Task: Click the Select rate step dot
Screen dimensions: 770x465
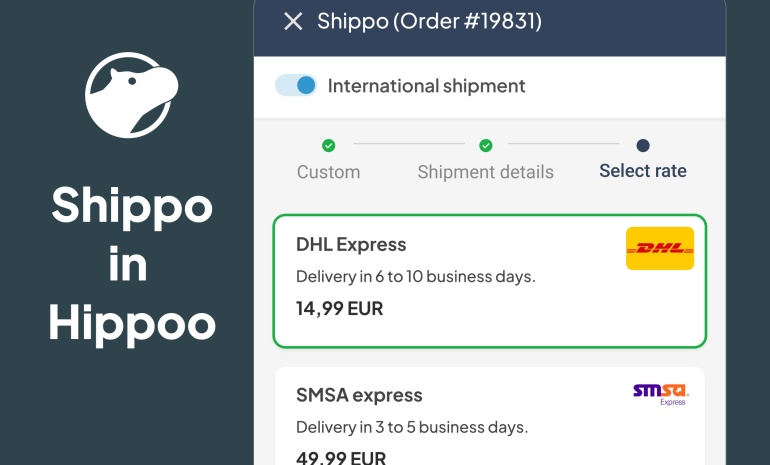Action: click(643, 145)
